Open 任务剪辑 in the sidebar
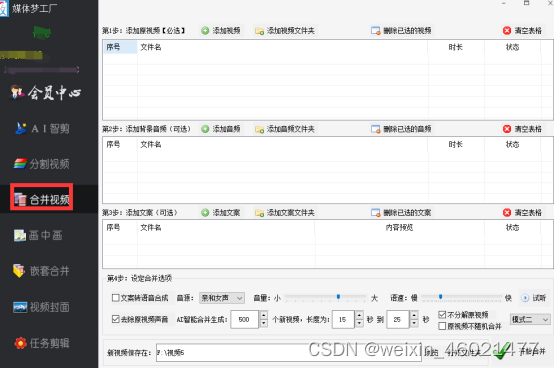The width and height of the screenshot is (554, 368). pos(42,343)
